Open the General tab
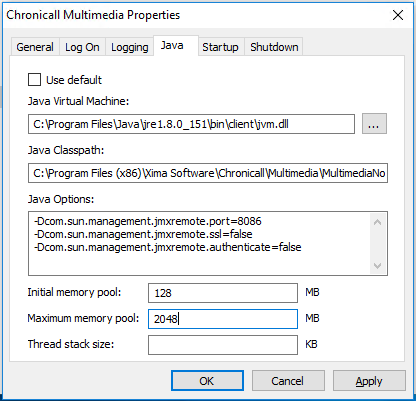This screenshot has height=401, width=416. click(x=35, y=47)
